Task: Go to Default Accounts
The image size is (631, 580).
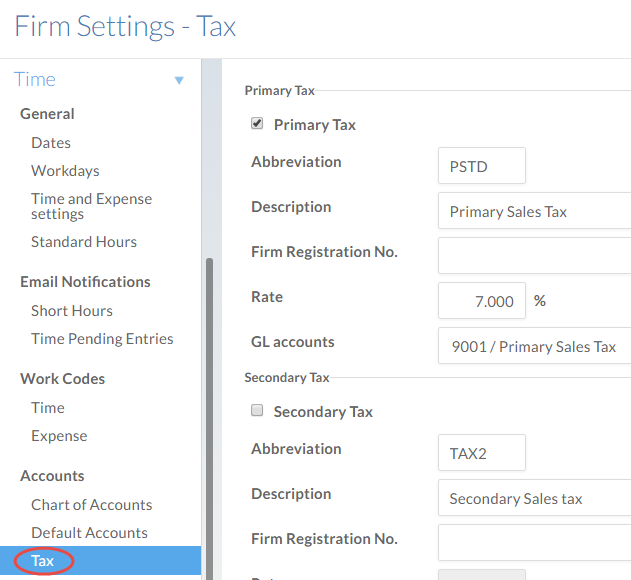Action: [x=89, y=533]
